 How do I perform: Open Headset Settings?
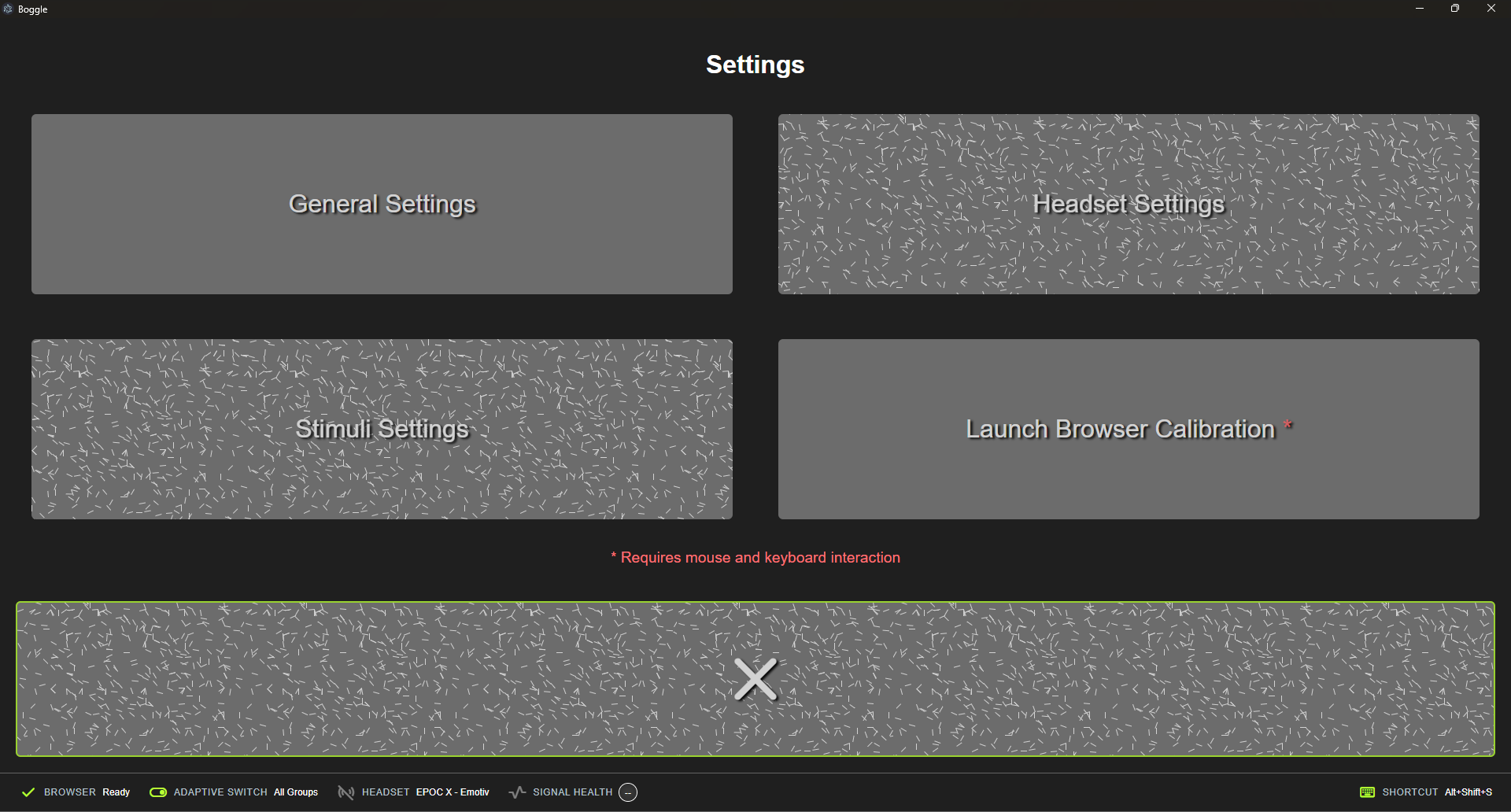[x=1128, y=203]
